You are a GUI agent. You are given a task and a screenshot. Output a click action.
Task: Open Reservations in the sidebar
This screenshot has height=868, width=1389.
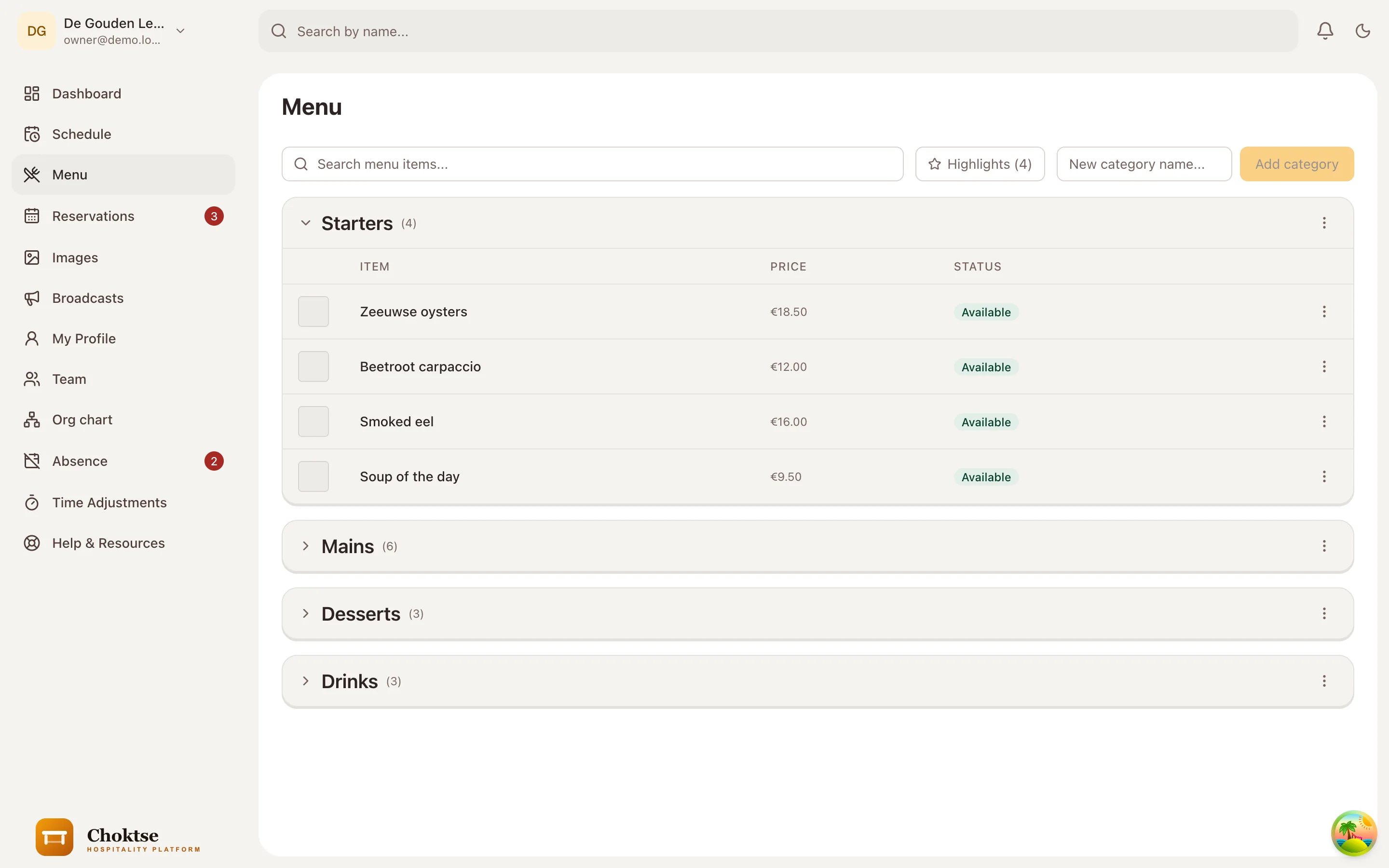123,216
